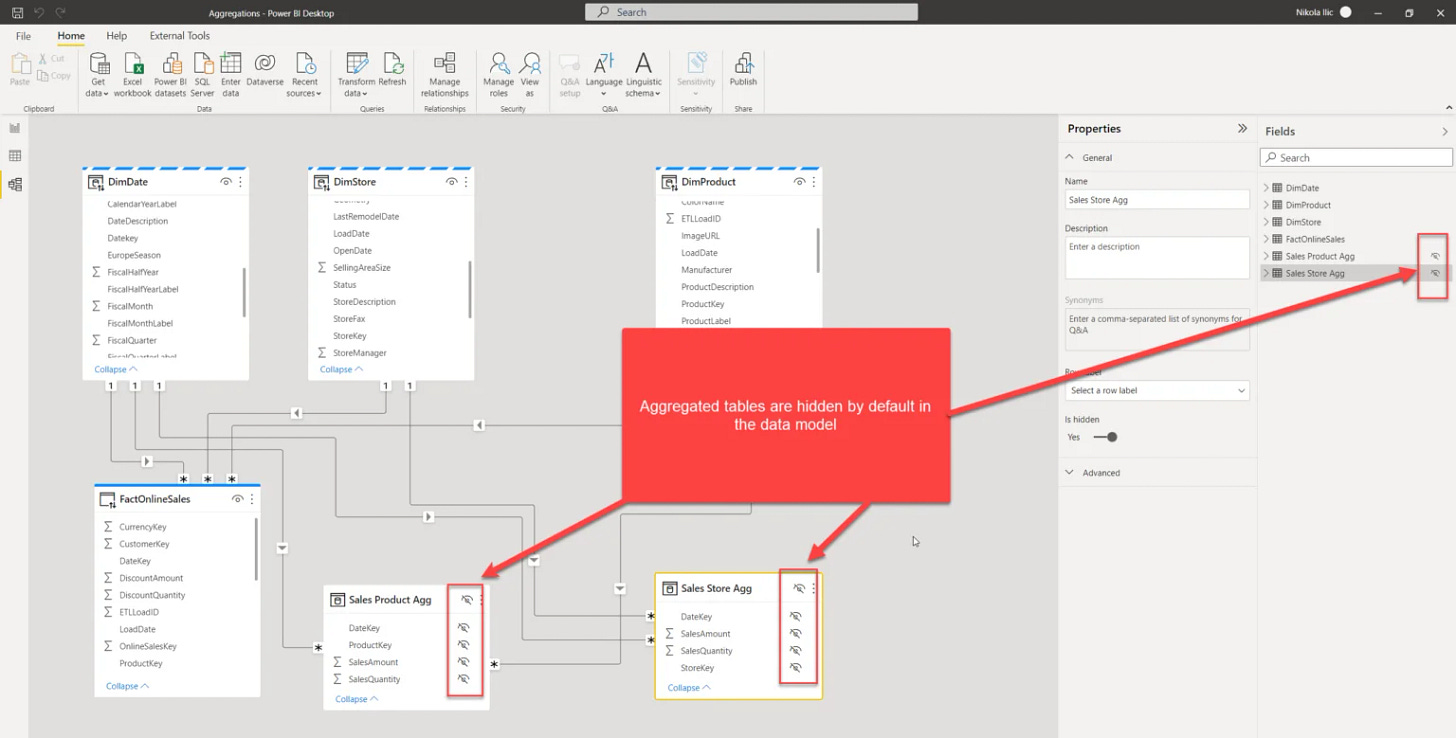
Task: Open Linguistic schema menu
Action: coord(644,75)
